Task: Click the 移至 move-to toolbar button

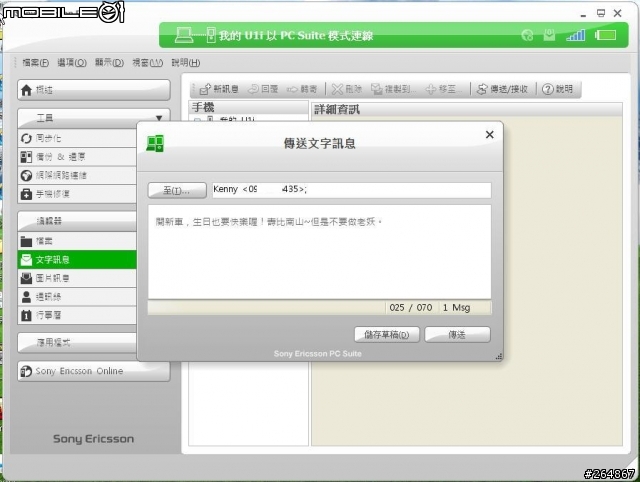Action: coord(444,89)
